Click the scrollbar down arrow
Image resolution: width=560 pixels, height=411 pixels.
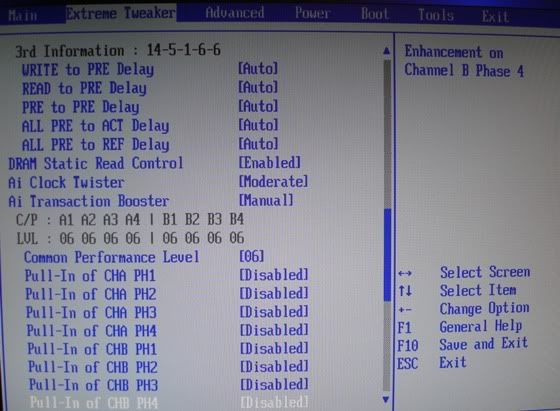[x=386, y=399]
